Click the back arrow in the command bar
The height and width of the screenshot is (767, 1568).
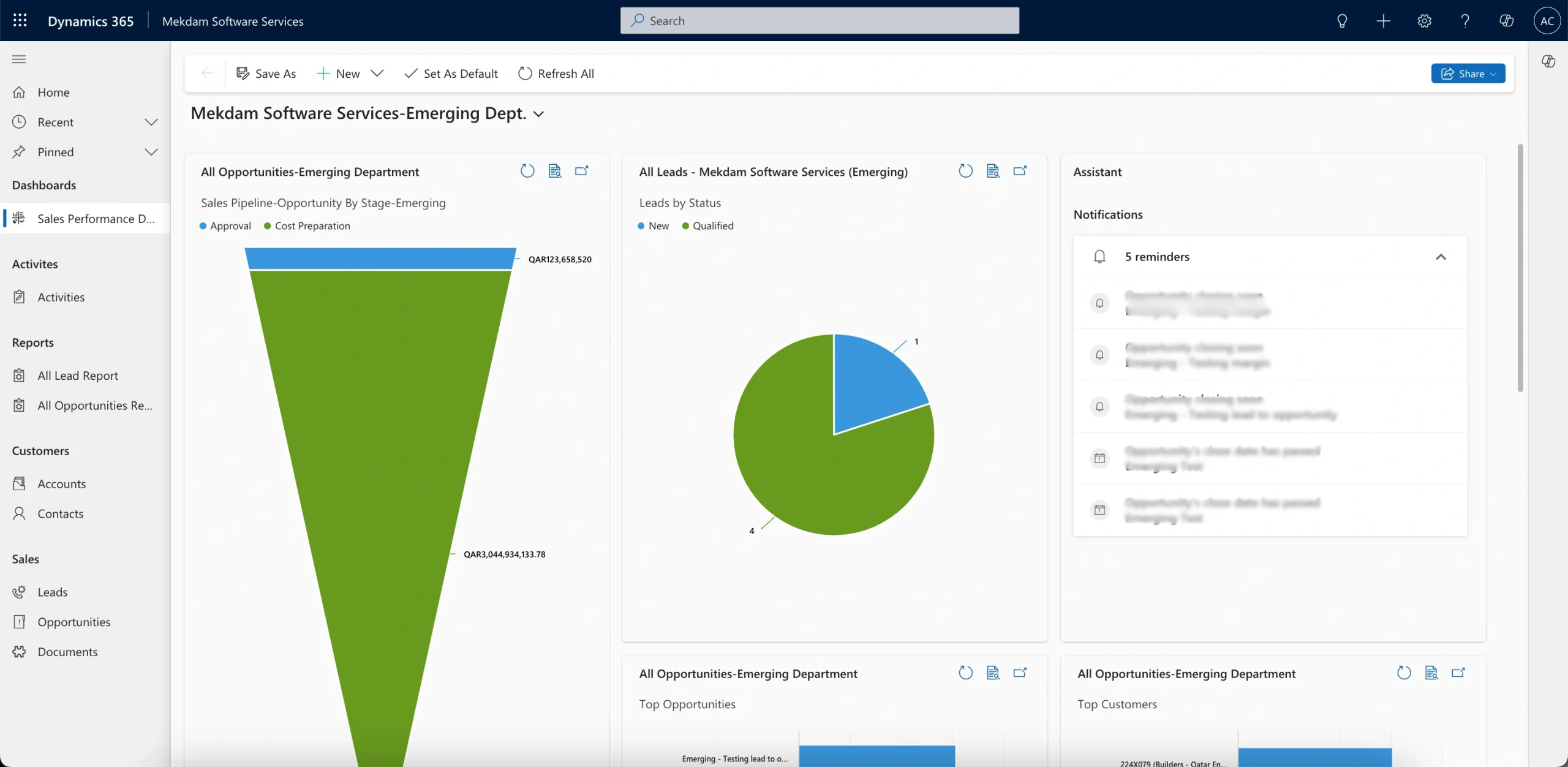(207, 74)
